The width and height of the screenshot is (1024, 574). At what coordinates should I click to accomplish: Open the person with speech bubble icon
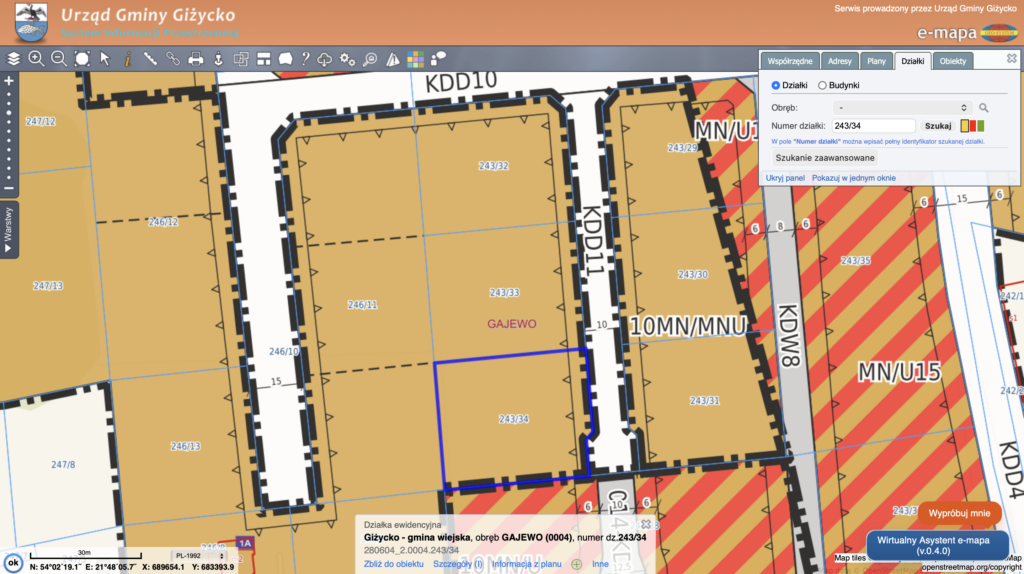pos(438,59)
